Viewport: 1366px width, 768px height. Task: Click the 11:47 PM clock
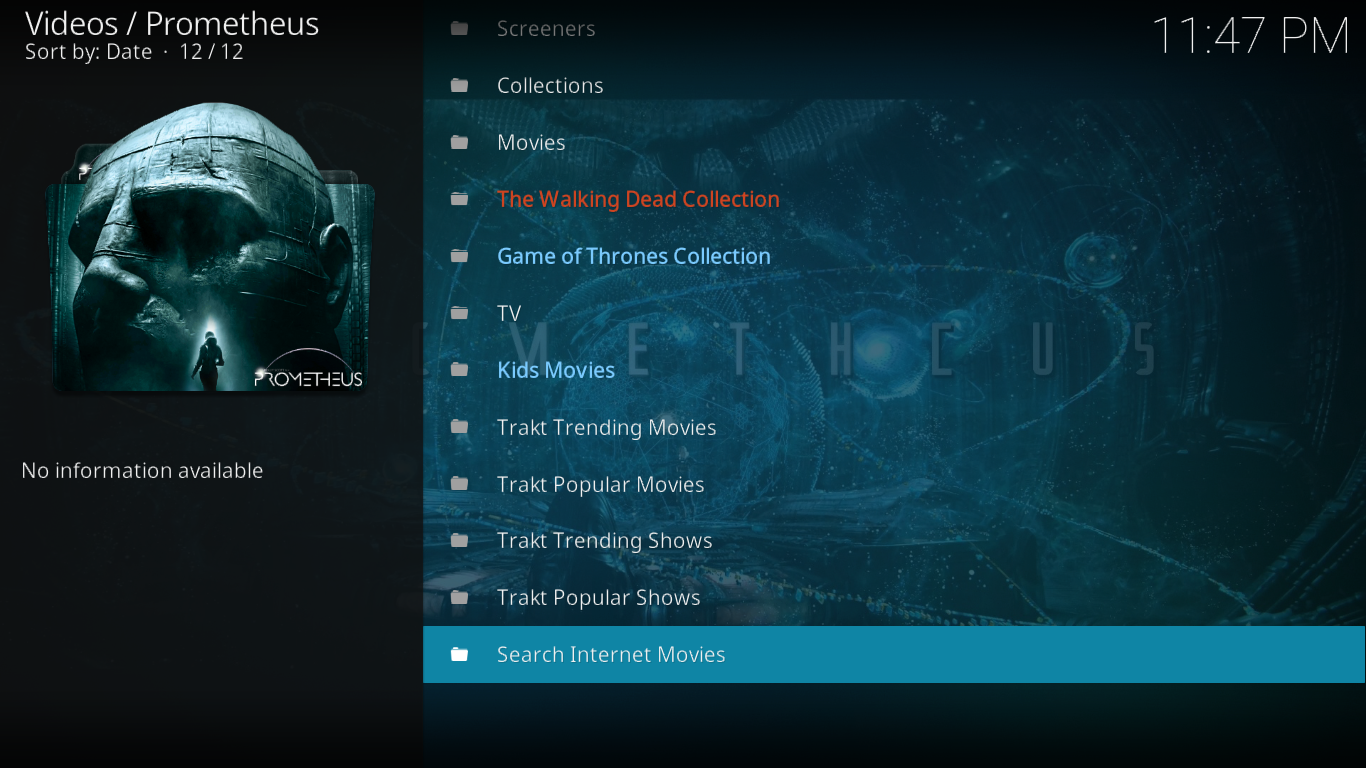pyautogui.click(x=1252, y=37)
